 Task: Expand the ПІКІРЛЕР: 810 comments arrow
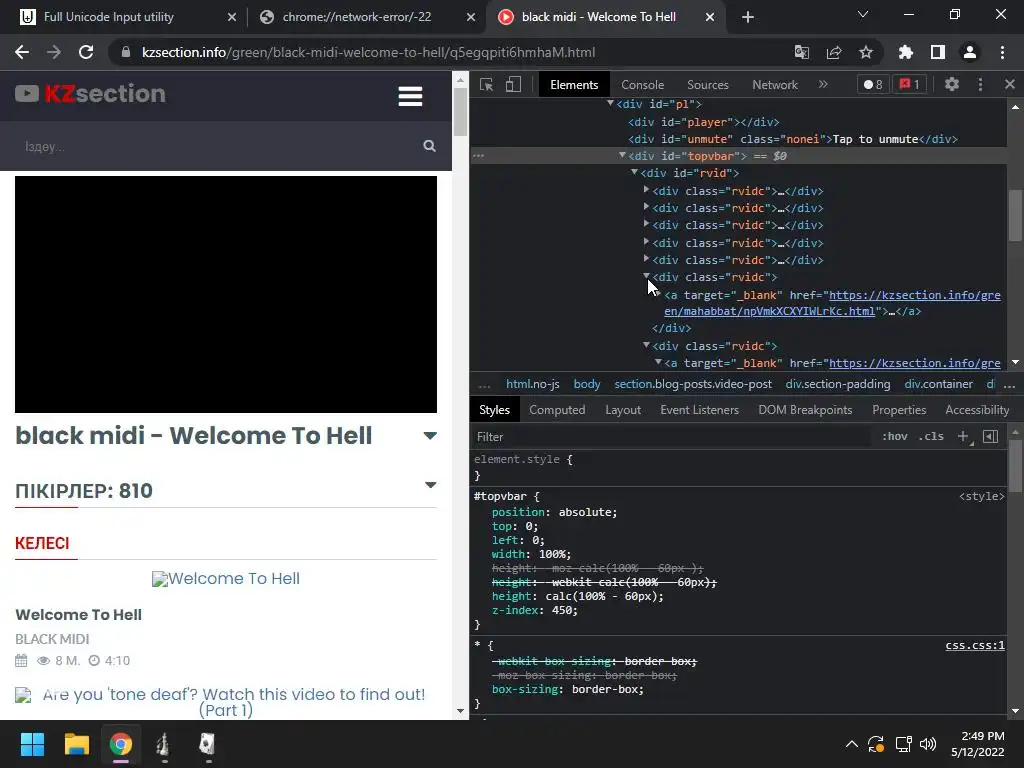coord(430,485)
